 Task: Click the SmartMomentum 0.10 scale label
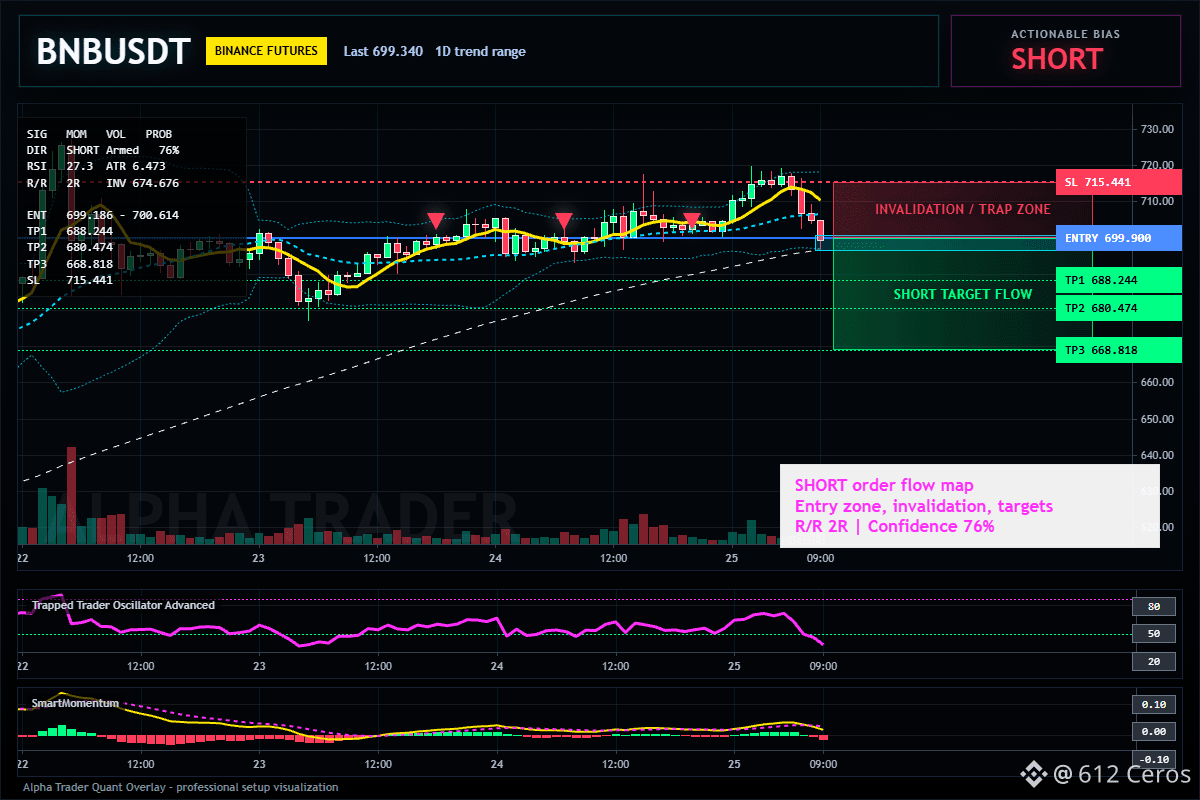point(1153,704)
